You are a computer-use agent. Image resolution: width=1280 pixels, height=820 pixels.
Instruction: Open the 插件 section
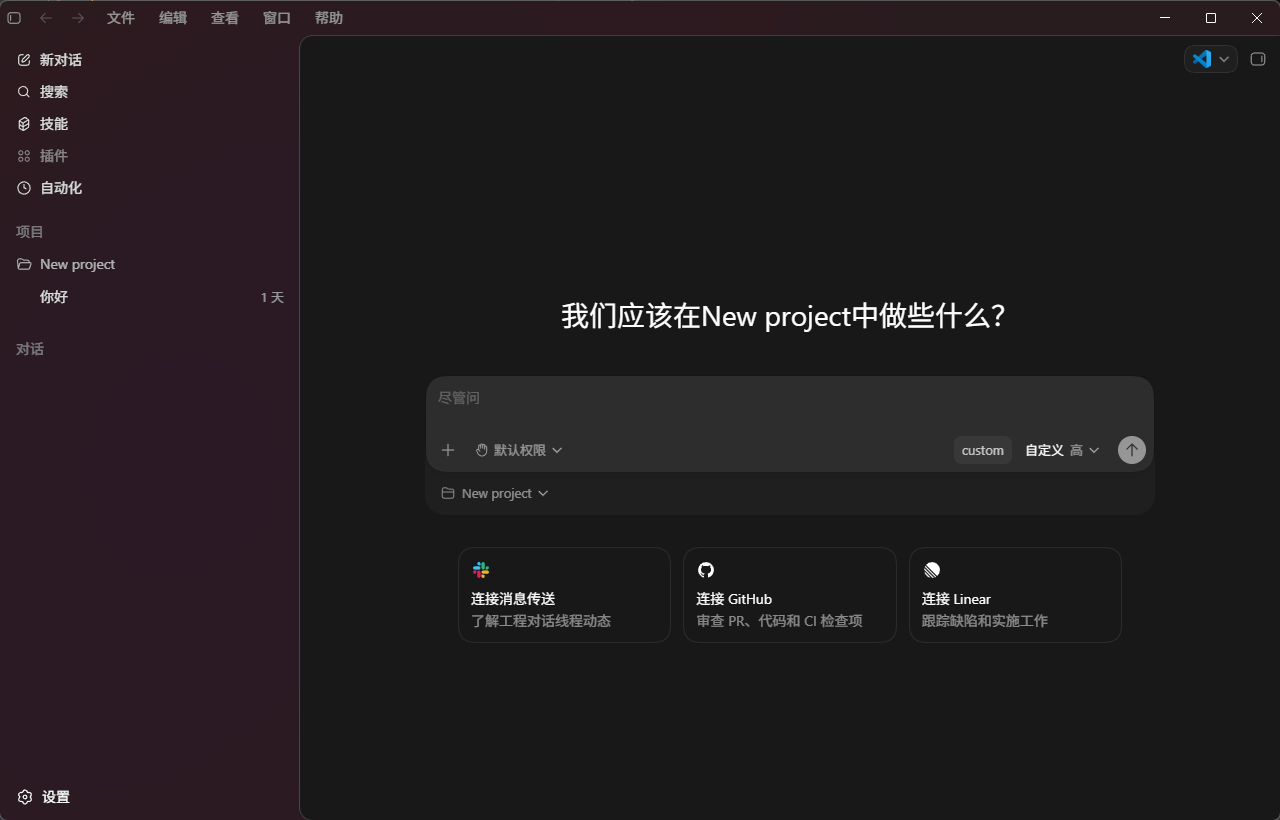pyautogui.click(x=150, y=156)
